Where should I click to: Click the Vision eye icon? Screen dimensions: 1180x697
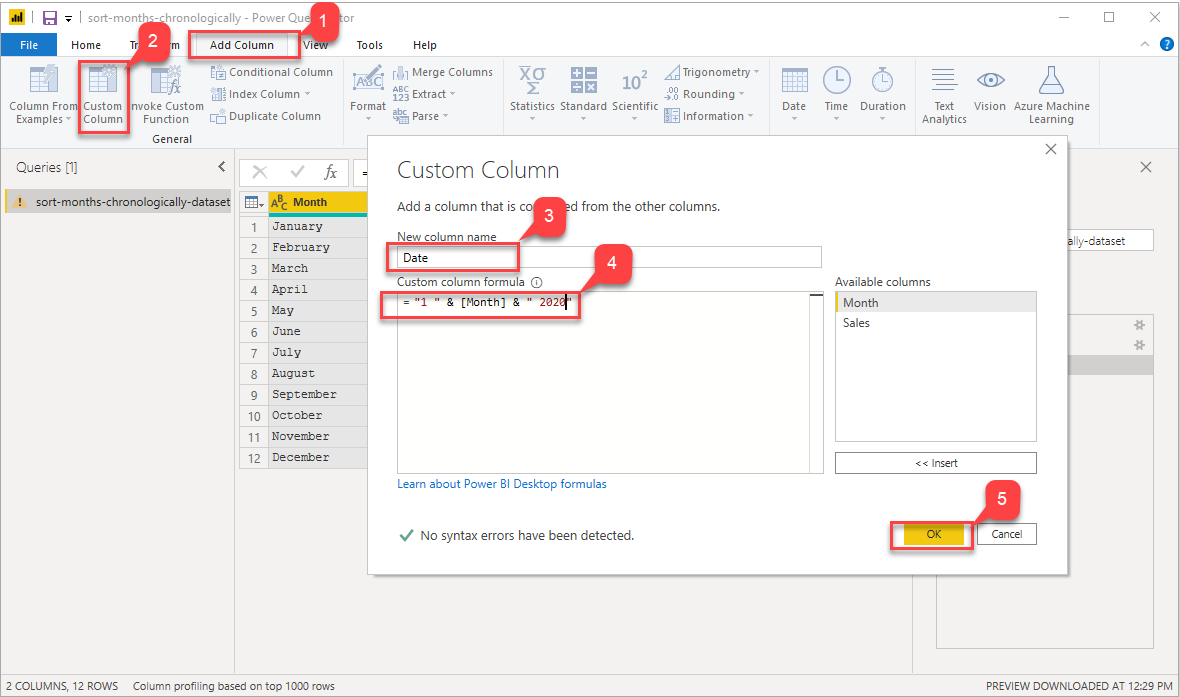[990, 82]
